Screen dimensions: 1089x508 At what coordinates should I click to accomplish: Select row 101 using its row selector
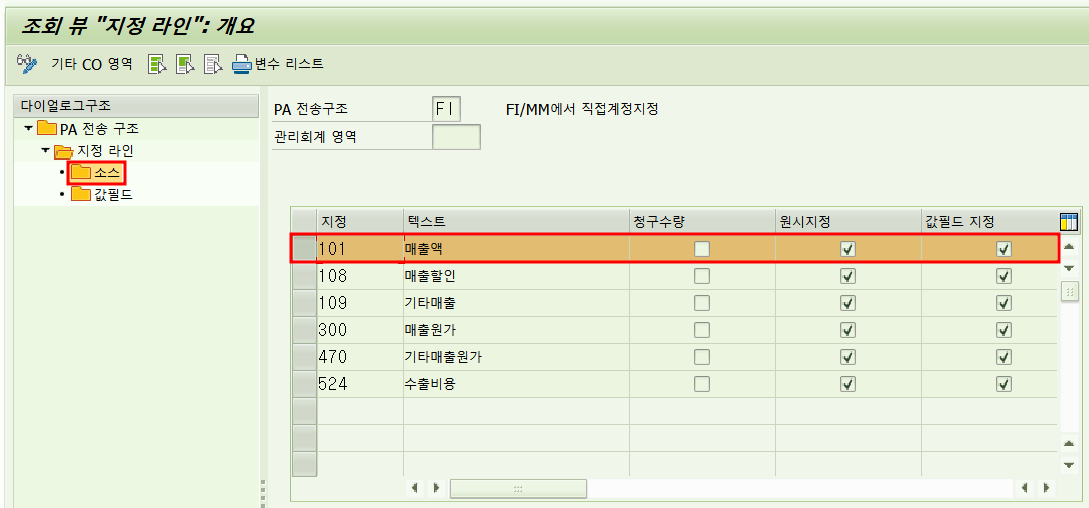click(304, 249)
